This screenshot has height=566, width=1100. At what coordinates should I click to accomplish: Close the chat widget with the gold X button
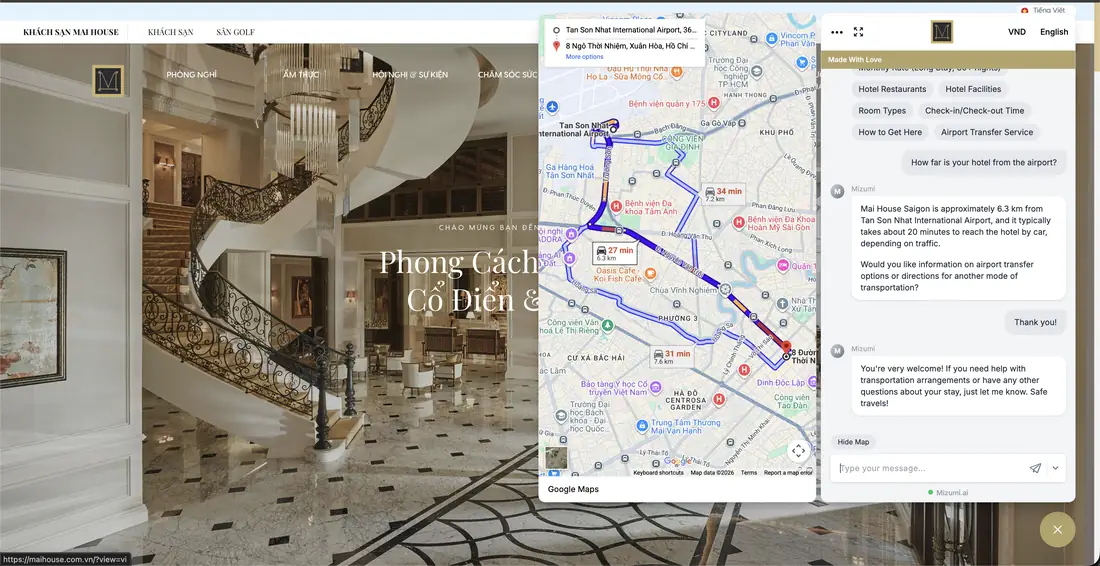tap(1057, 530)
